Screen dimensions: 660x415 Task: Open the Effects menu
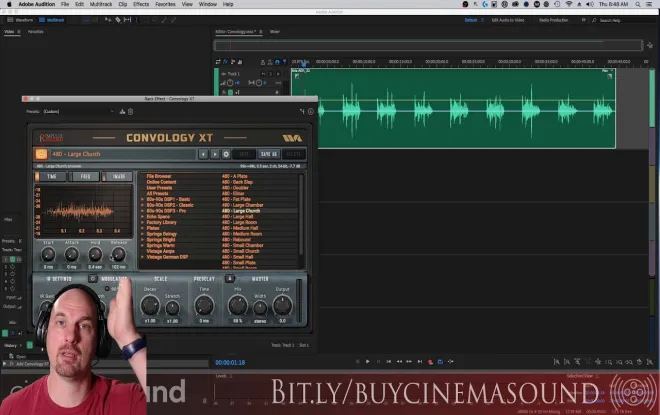click(141, 4)
